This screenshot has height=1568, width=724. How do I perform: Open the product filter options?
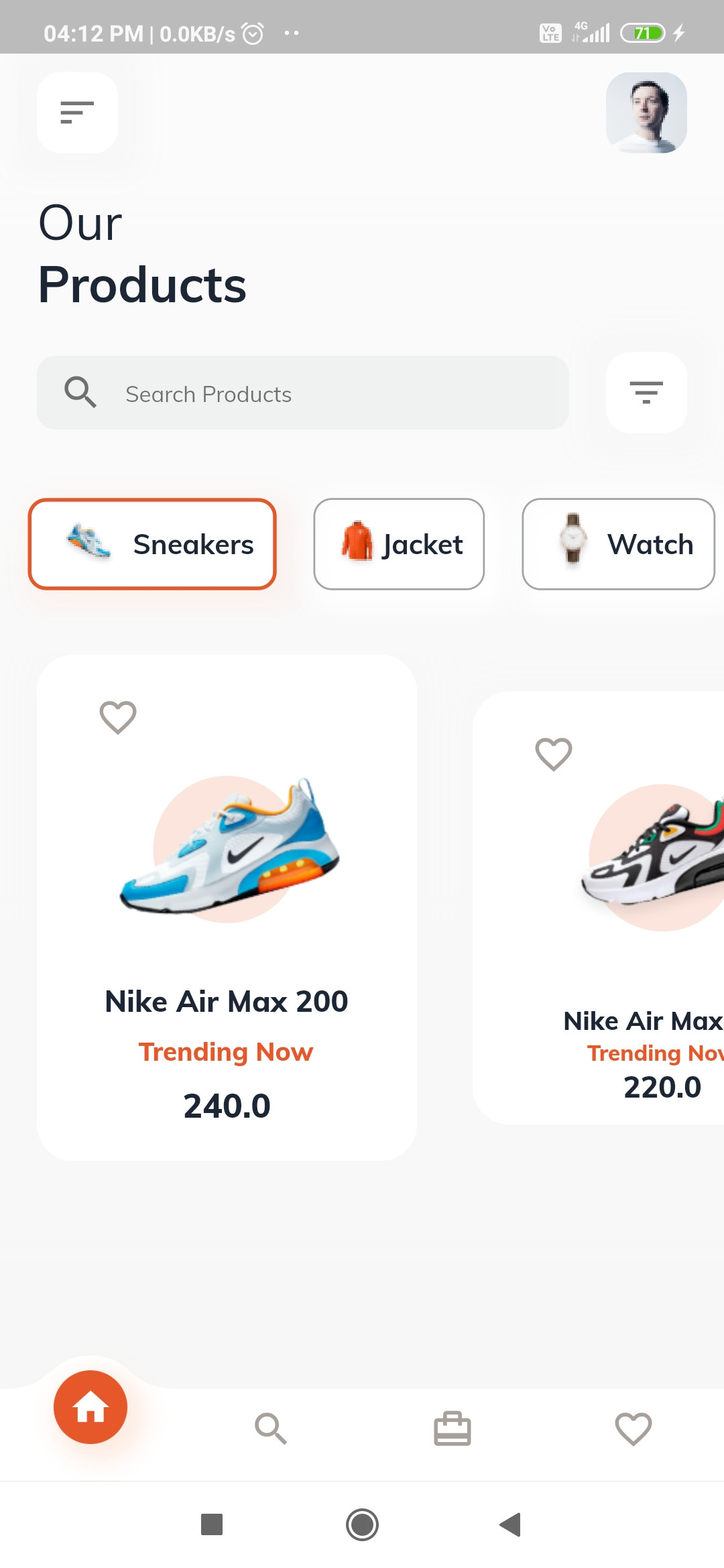[646, 393]
